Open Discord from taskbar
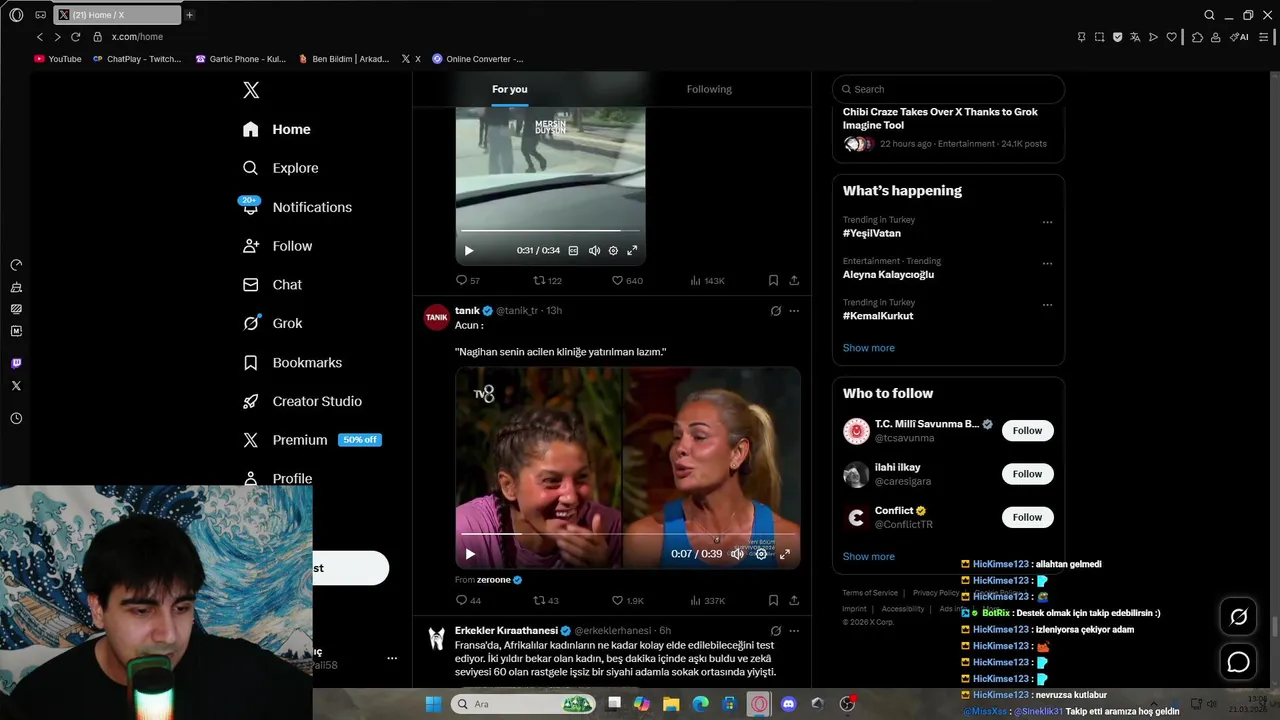The height and width of the screenshot is (720, 1280). click(x=788, y=704)
